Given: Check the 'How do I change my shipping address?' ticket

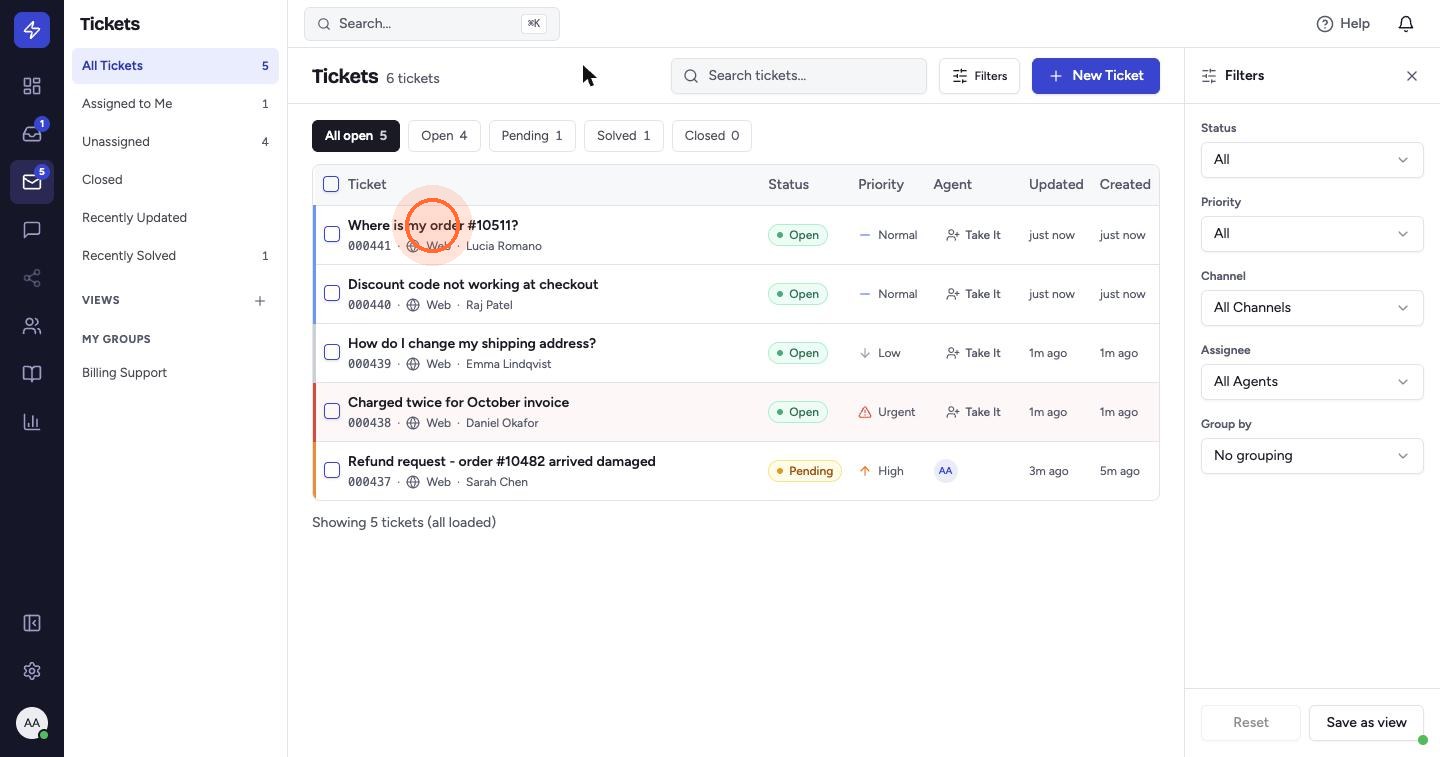Looking at the screenshot, I should [x=332, y=352].
